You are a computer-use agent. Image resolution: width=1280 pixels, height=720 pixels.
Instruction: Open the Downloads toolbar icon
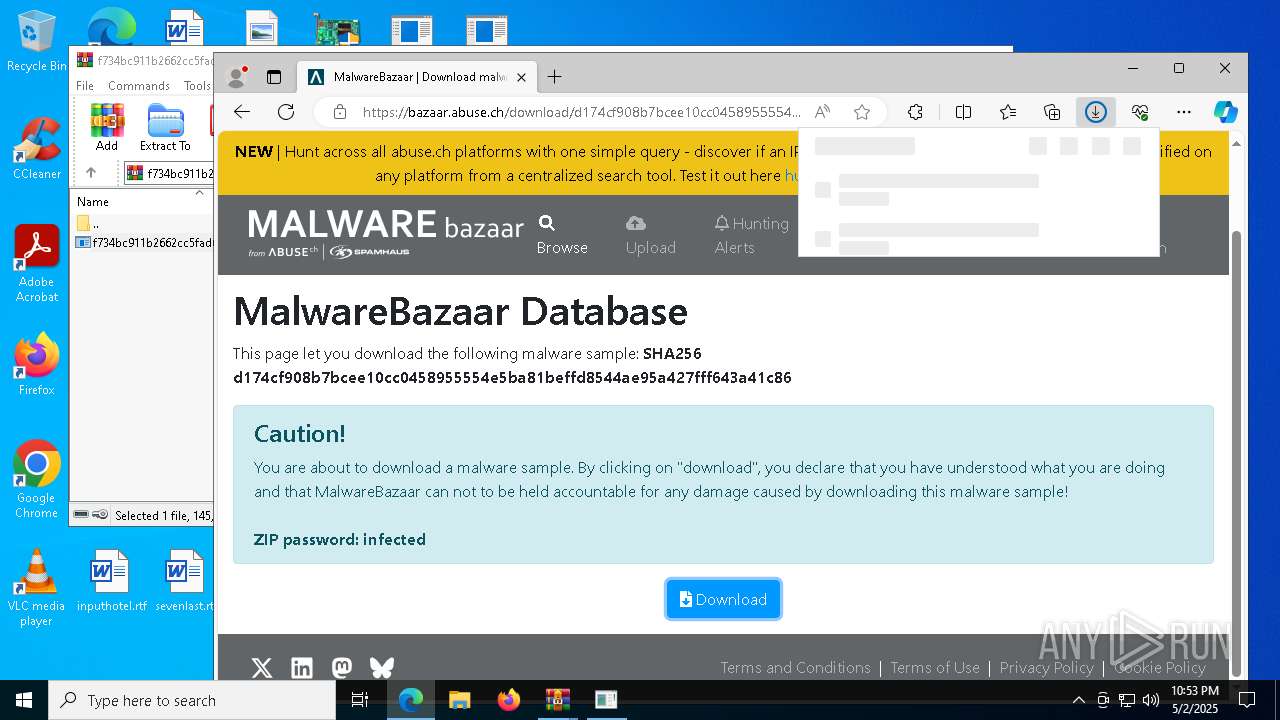[1096, 112]
